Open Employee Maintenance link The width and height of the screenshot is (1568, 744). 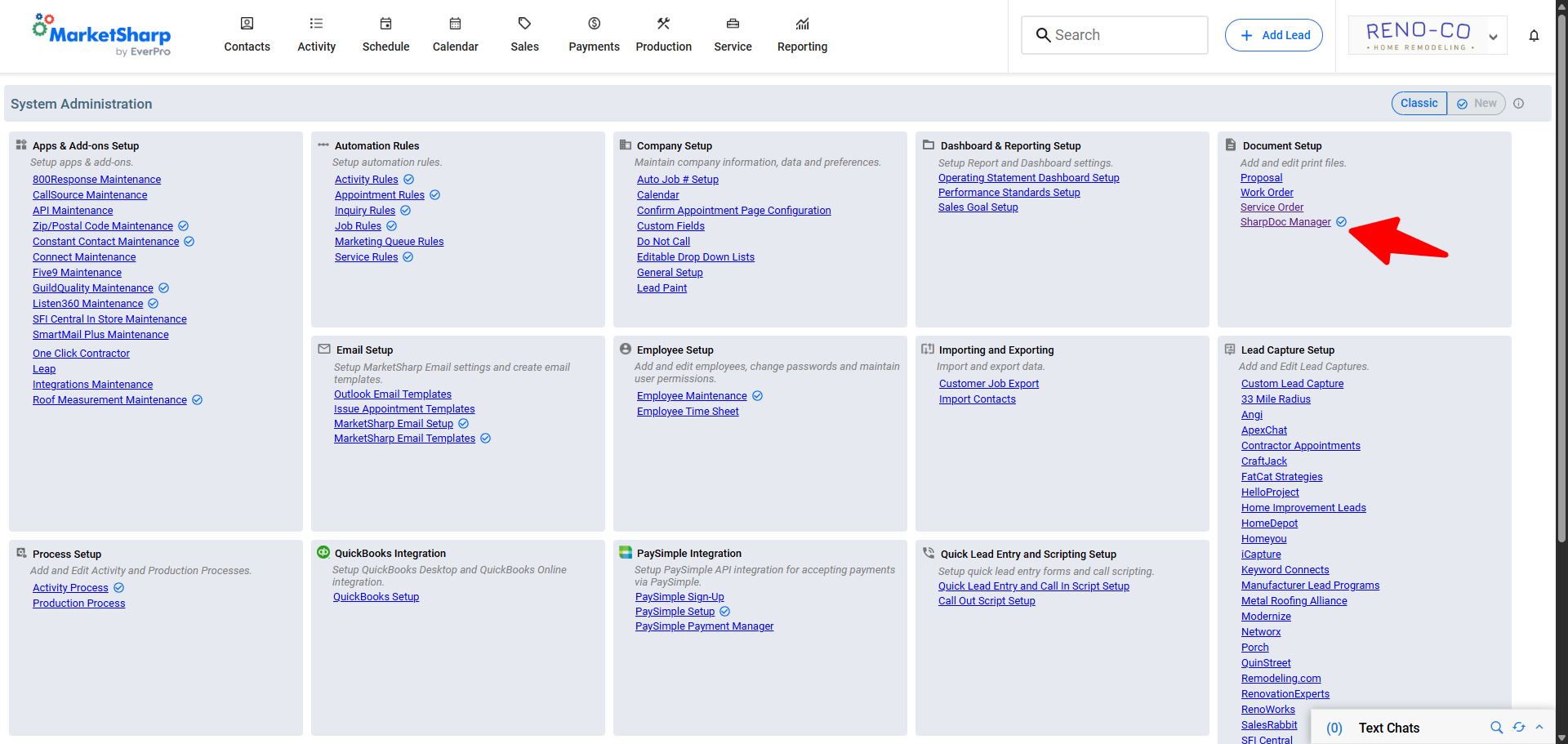tap(692, 396)
